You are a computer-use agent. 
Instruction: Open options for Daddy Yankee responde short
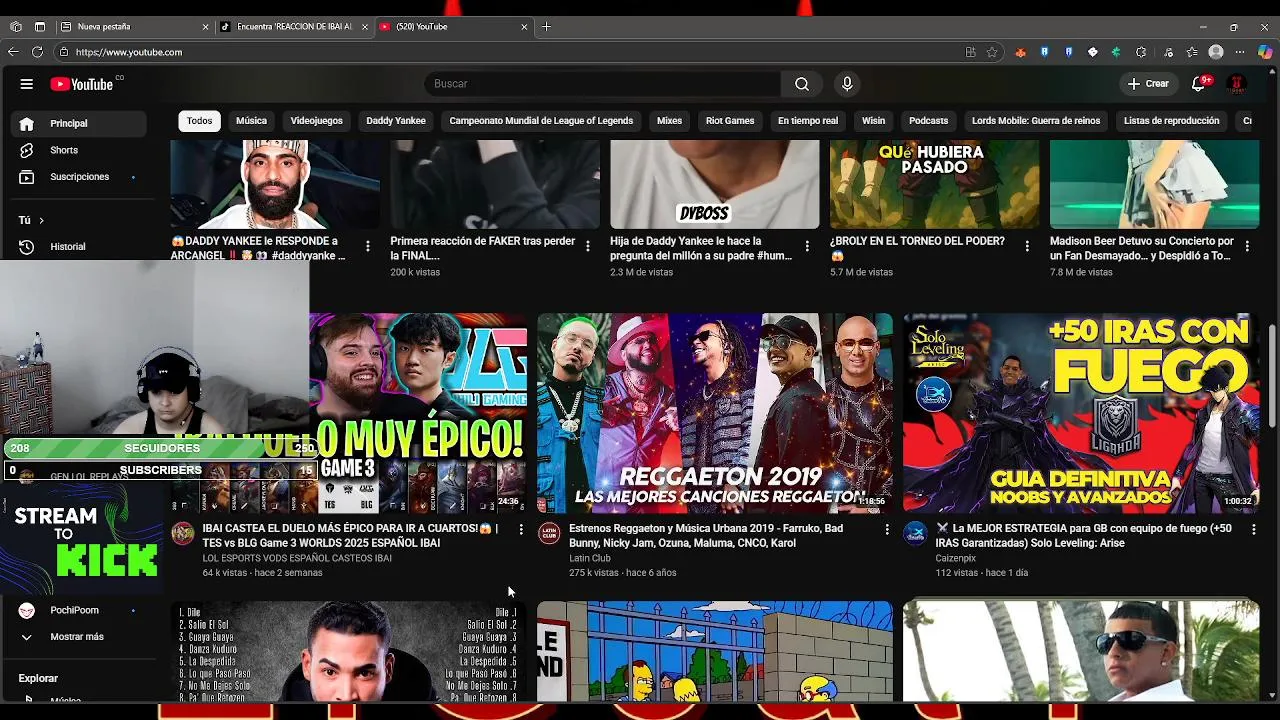[x=367, y=245]
